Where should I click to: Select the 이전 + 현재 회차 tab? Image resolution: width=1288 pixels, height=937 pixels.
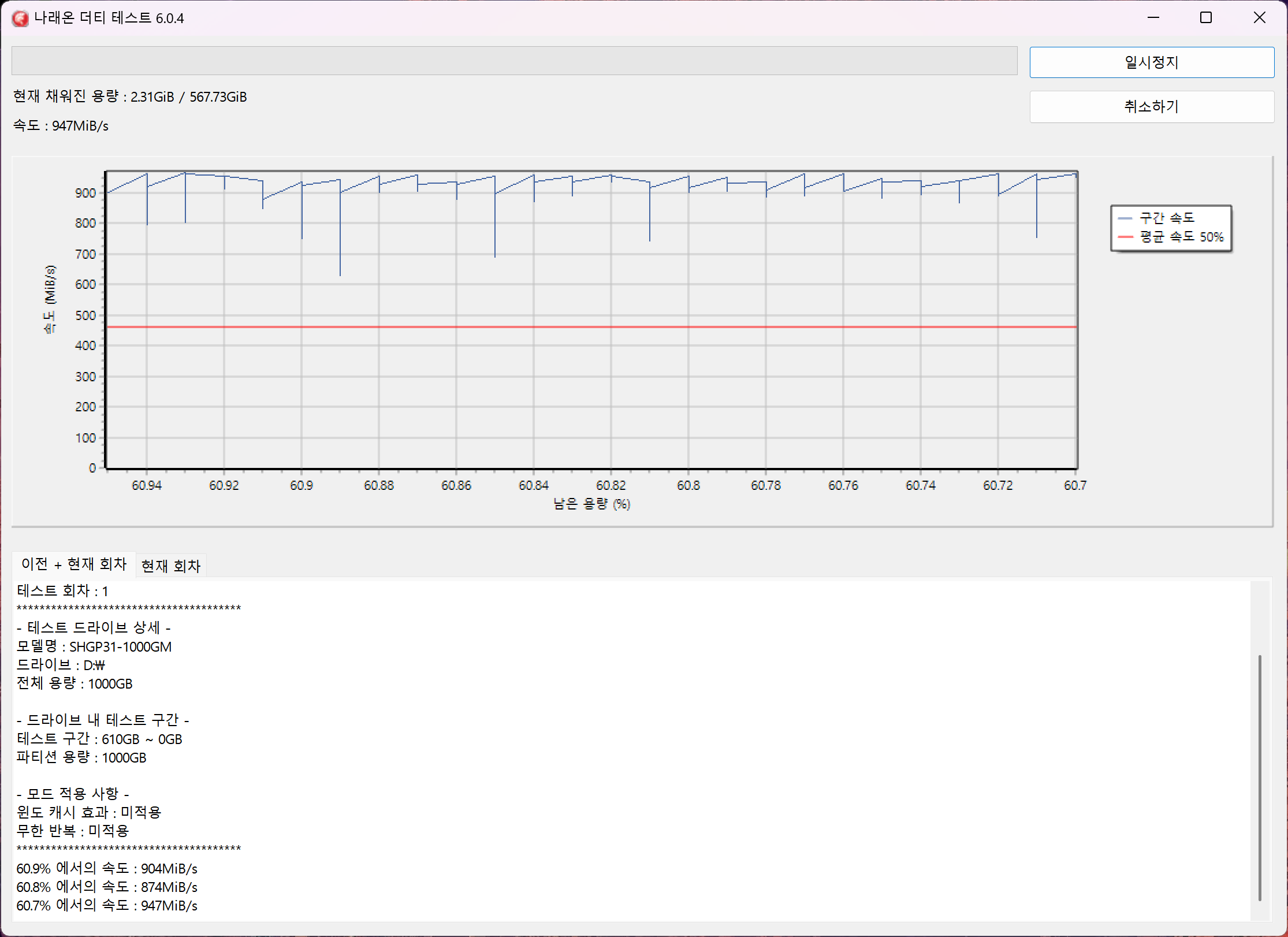tap(74, 564)
